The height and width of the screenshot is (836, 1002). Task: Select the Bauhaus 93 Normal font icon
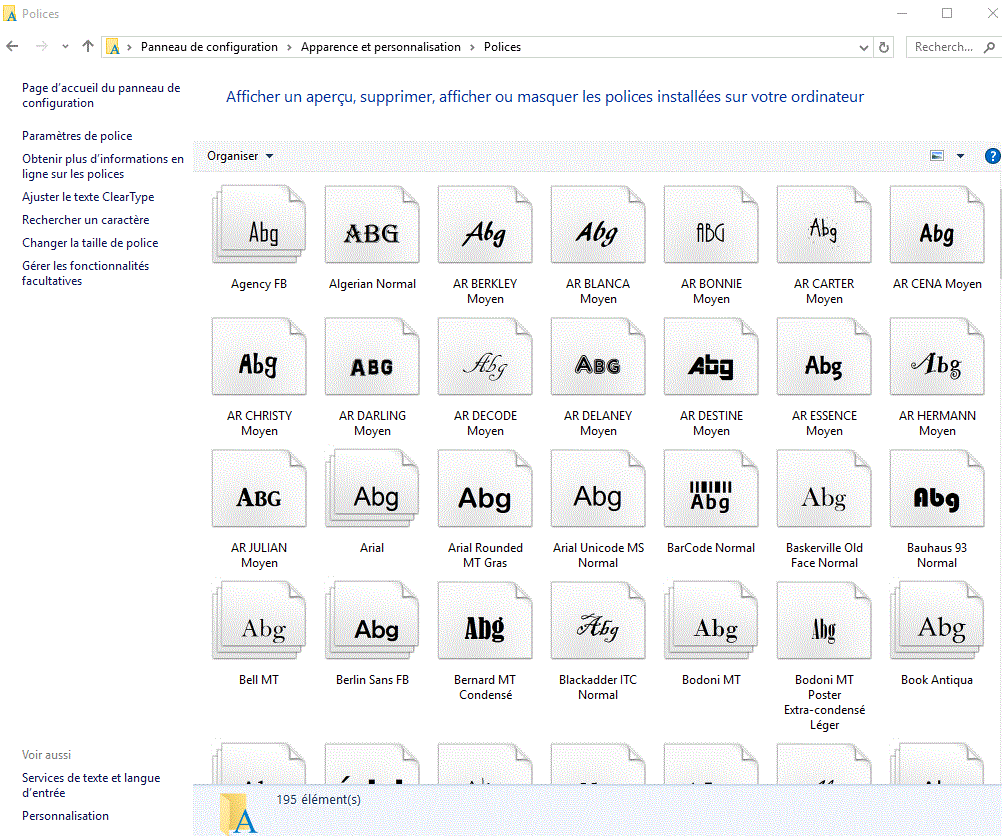click(937, 488)
